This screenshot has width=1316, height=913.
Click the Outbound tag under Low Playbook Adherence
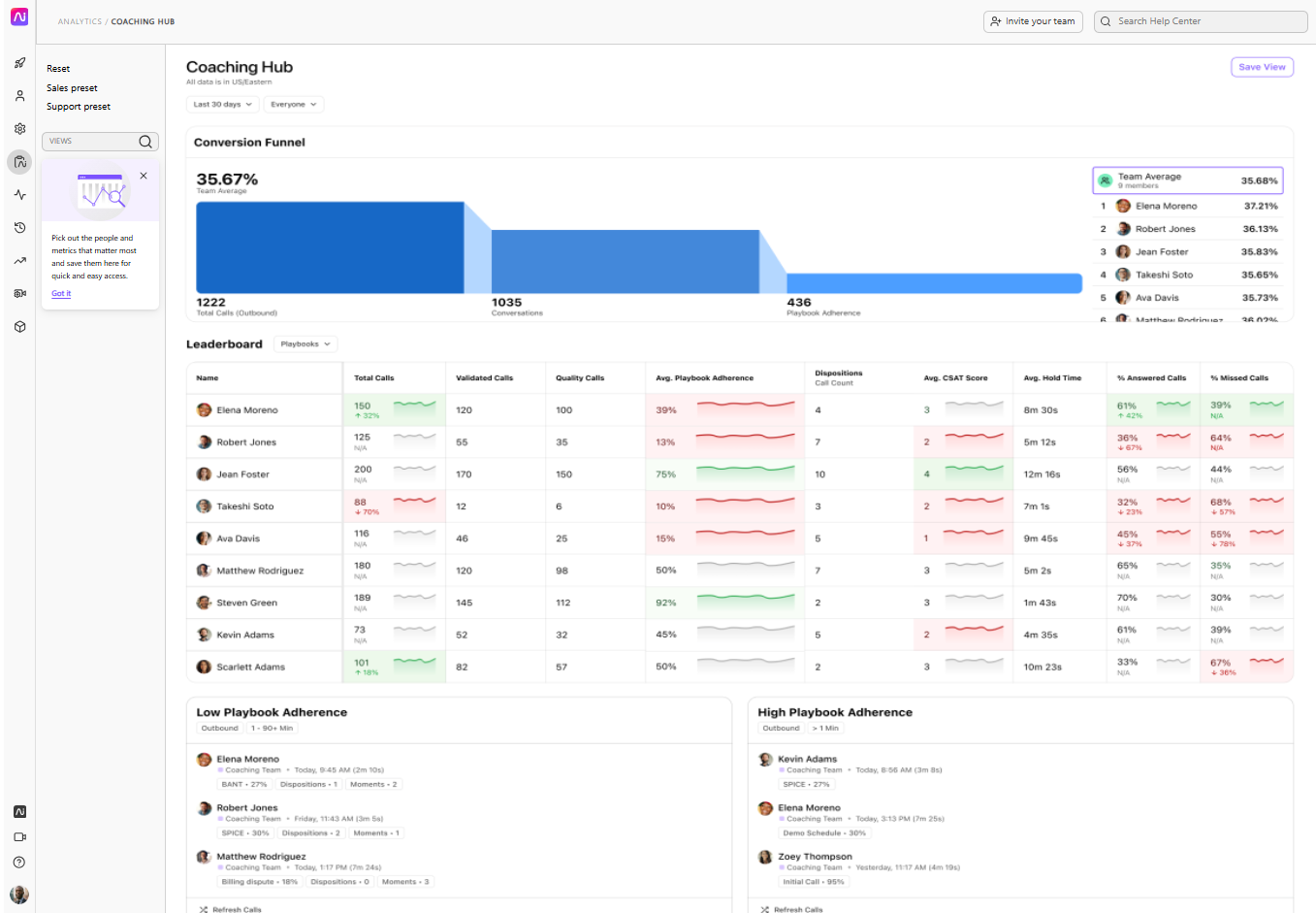click(219, 729)
